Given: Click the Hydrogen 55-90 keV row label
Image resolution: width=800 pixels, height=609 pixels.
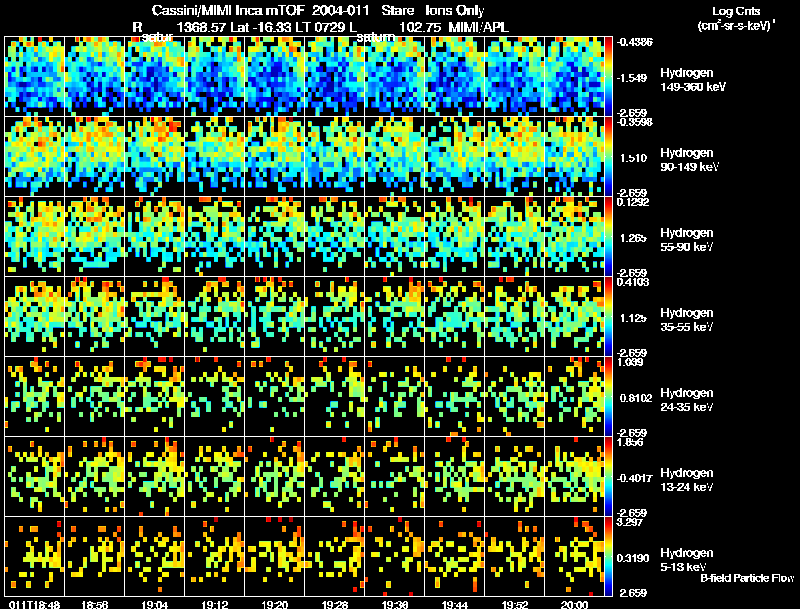Looking at the screenshot, I should pos(687,240).
